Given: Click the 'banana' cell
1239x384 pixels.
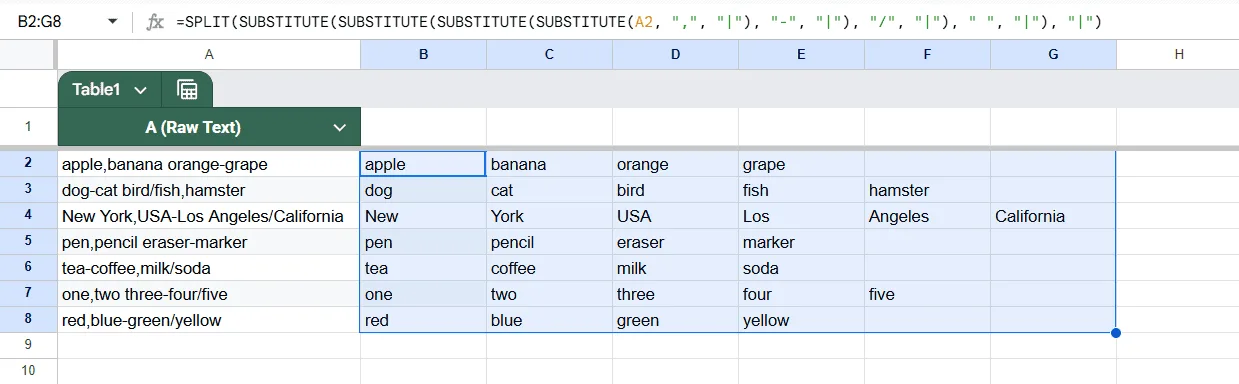Looking at the screenshot, I should tap(549, 164).
